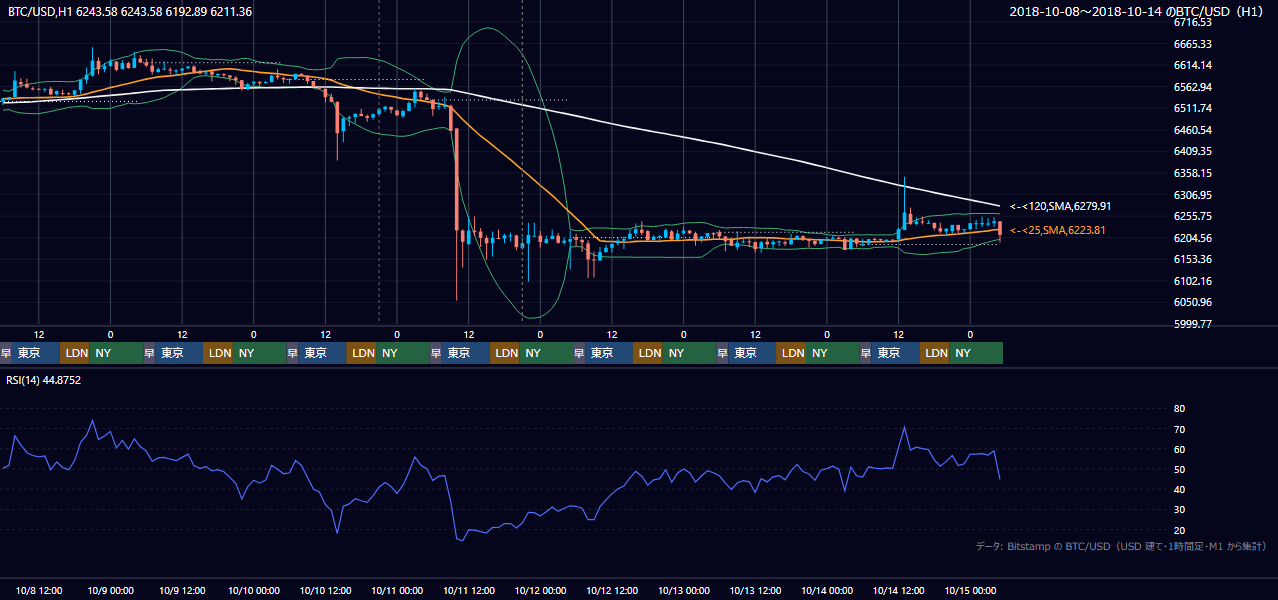Click the 10/9 12:00 time label
This screenshot has height=600, width=1278.
(182, 590)
